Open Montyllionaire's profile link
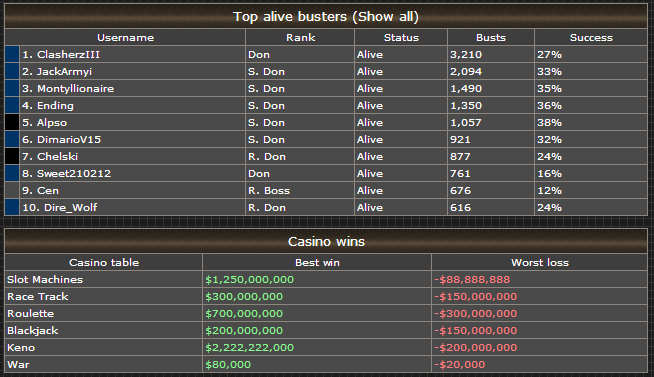The image size is (654, 377). (75, 89)
